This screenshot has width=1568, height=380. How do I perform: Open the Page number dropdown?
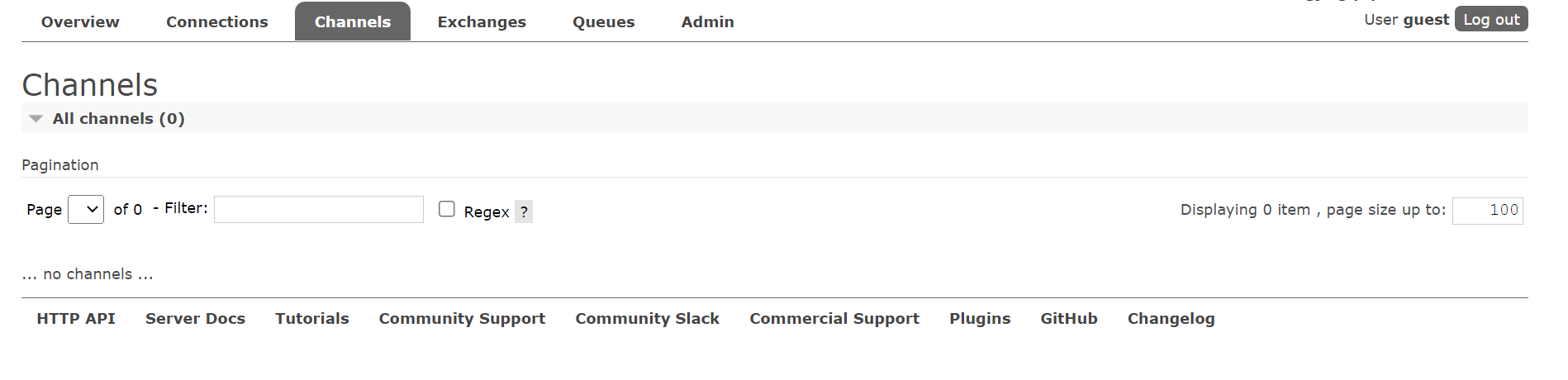click(86, 210)
